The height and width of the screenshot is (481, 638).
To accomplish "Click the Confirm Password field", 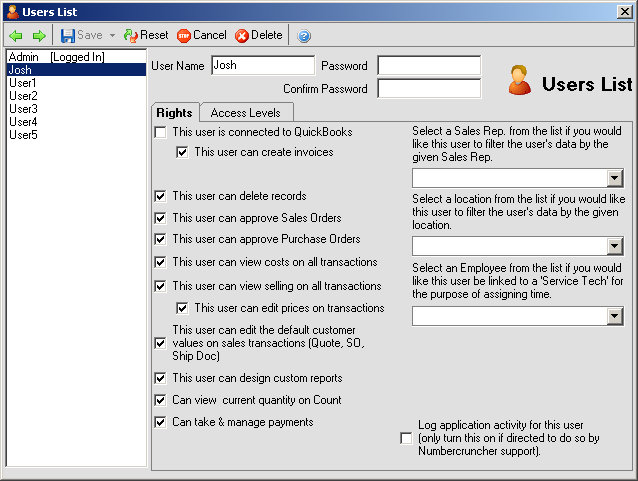I will (428, 88).
